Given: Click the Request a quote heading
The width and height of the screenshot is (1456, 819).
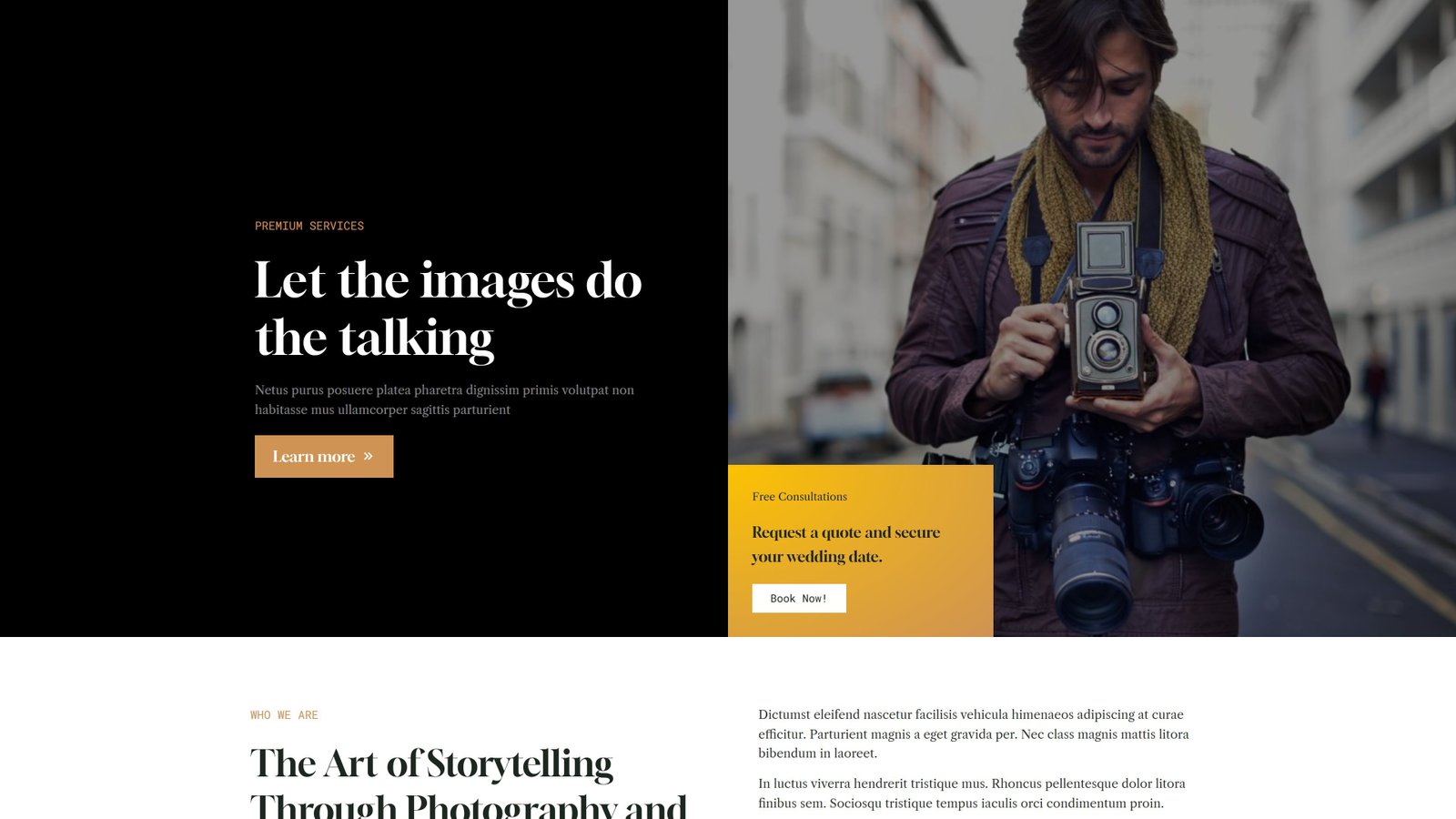Looking at the screenshot, I should (x=846, y=544).
